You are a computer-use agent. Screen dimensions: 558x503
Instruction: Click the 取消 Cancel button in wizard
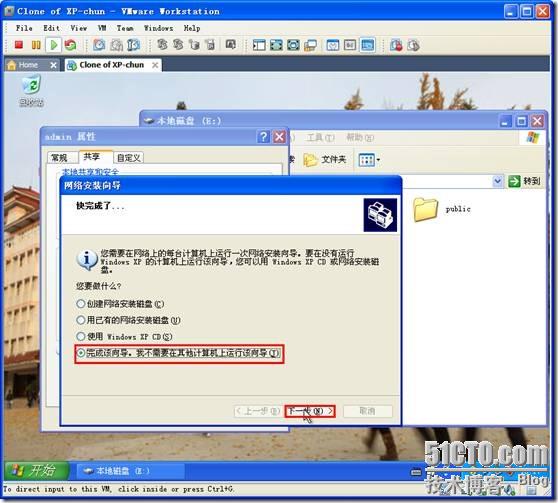tap(367, 411)
